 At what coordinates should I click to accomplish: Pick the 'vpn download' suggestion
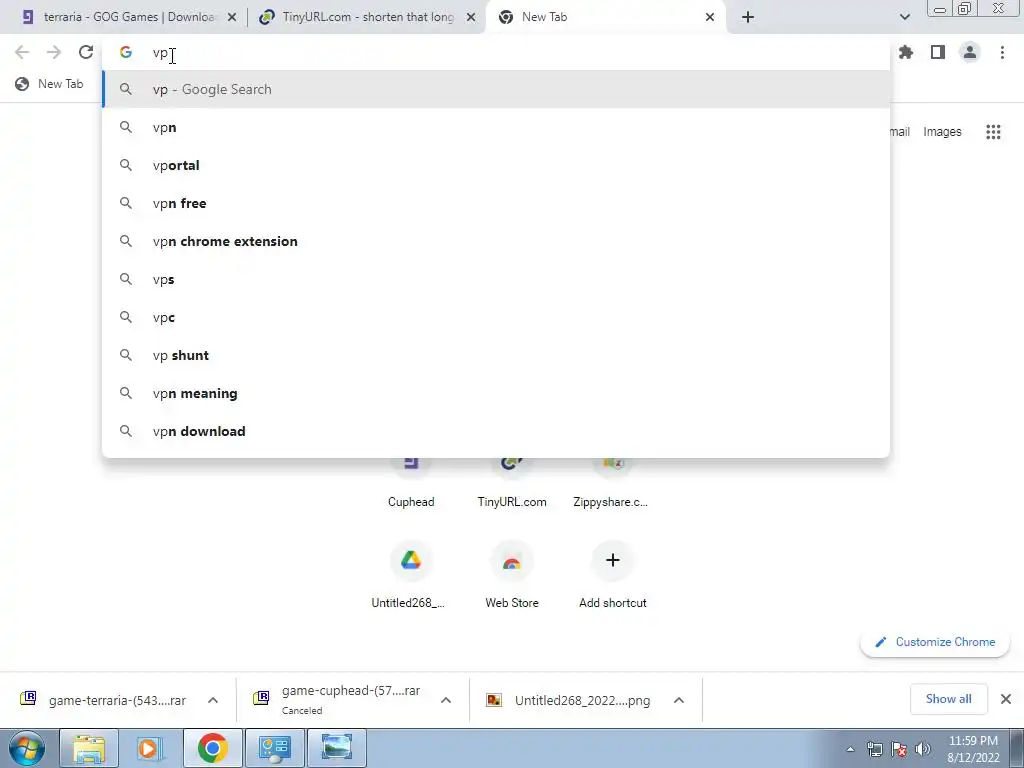[x=496, y=431]
